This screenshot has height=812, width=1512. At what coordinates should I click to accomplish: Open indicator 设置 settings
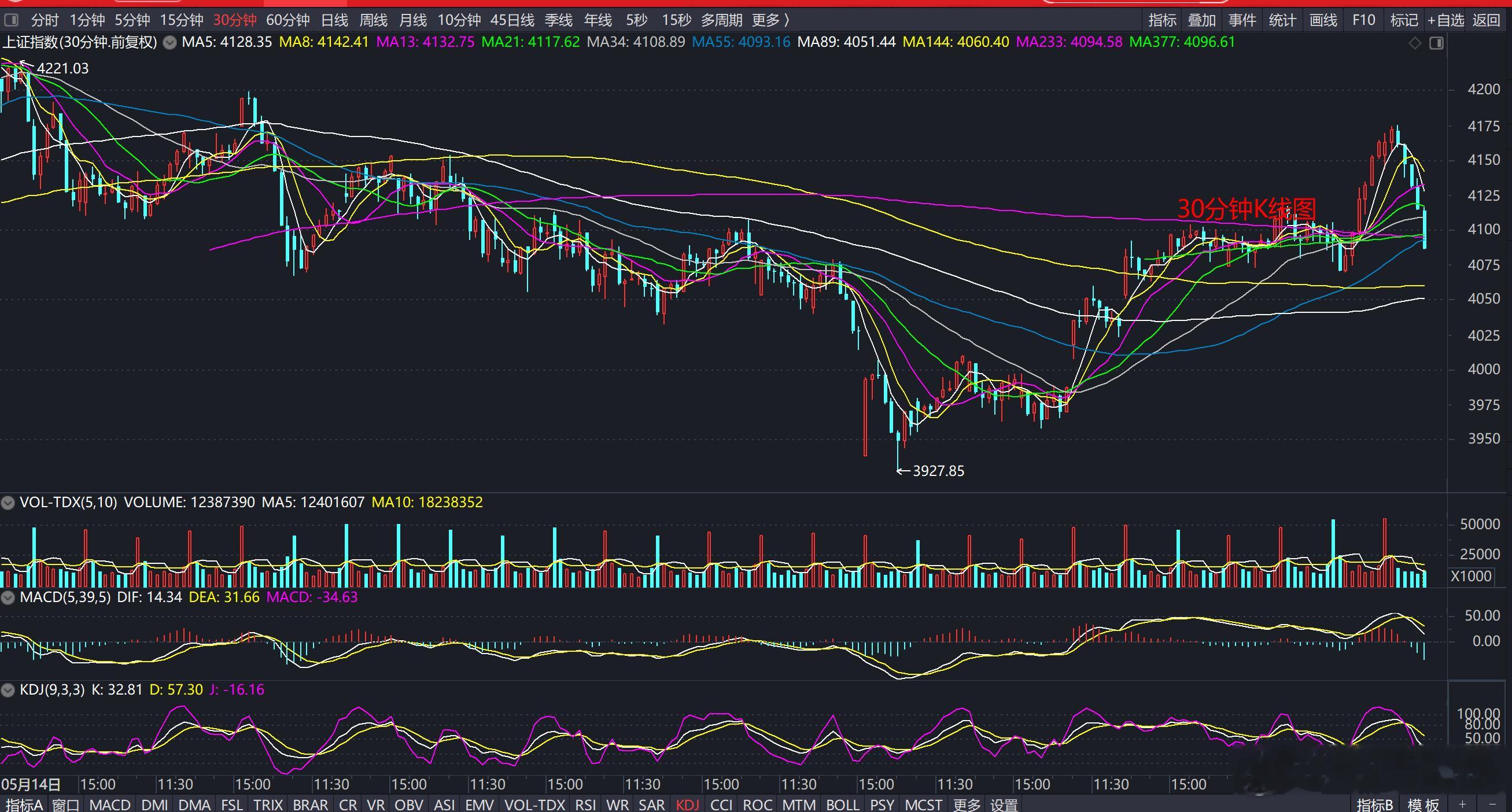tap(1004, 804)
